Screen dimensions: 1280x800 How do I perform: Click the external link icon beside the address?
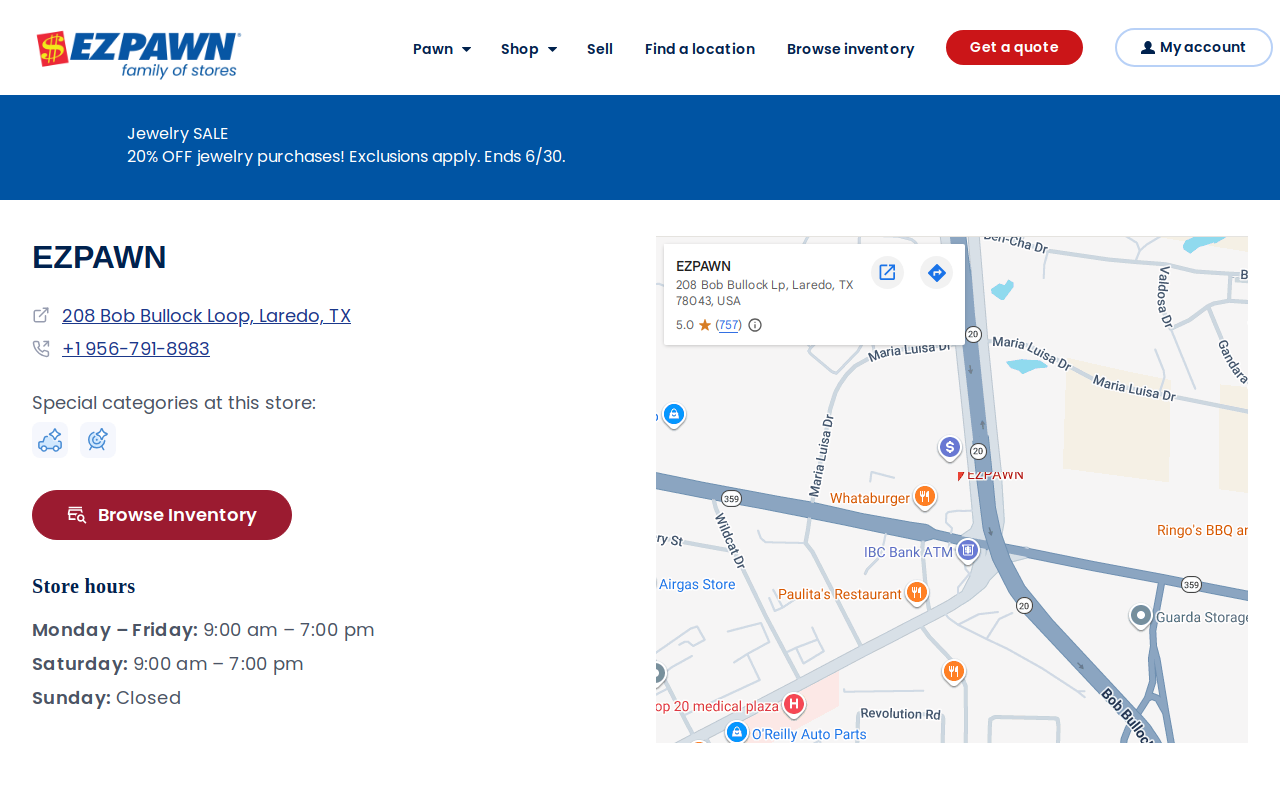coord(41,315)
